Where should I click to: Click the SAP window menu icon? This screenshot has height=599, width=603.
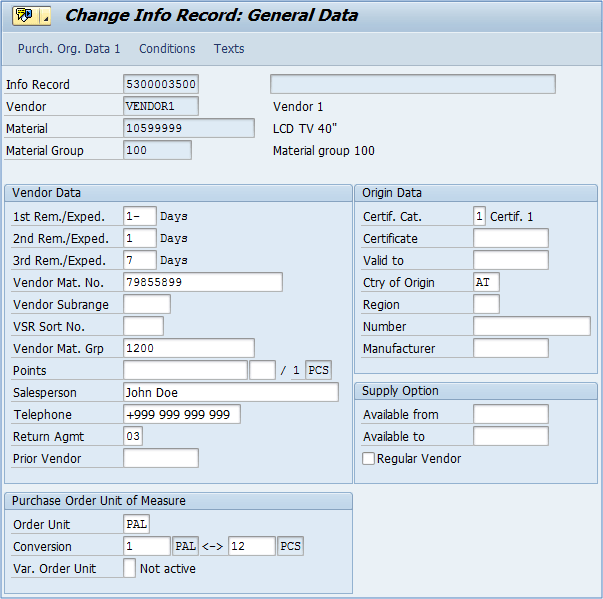pos(24,16)
